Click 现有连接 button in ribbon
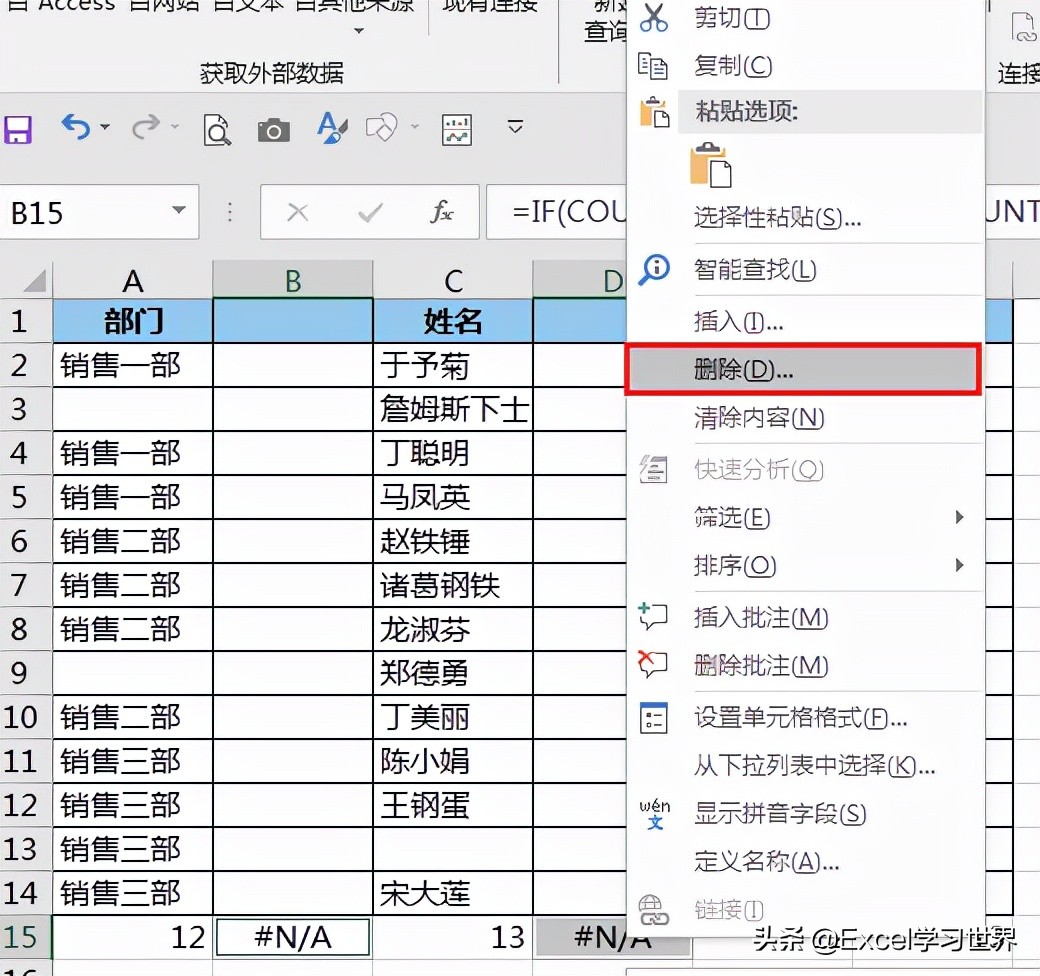 coord(490,7)
